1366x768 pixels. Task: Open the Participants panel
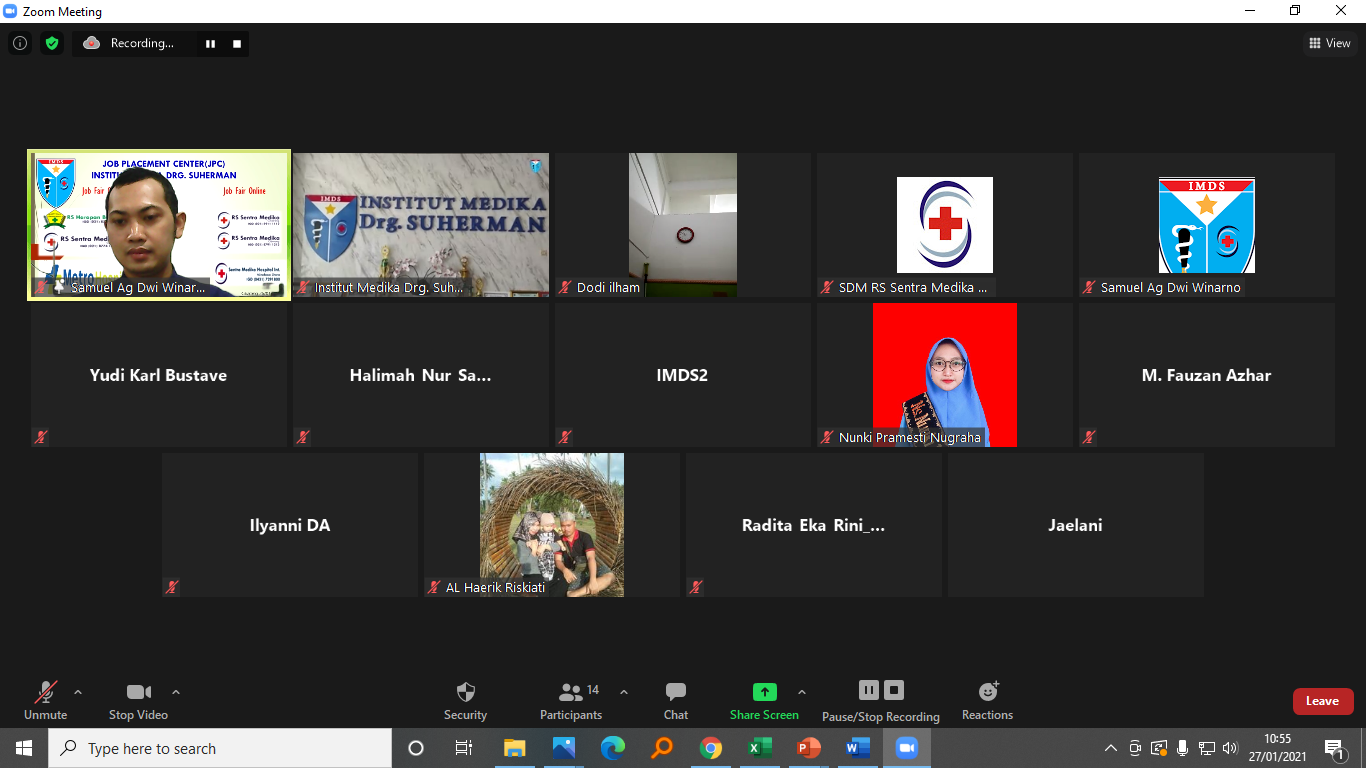tap(571, 700)
